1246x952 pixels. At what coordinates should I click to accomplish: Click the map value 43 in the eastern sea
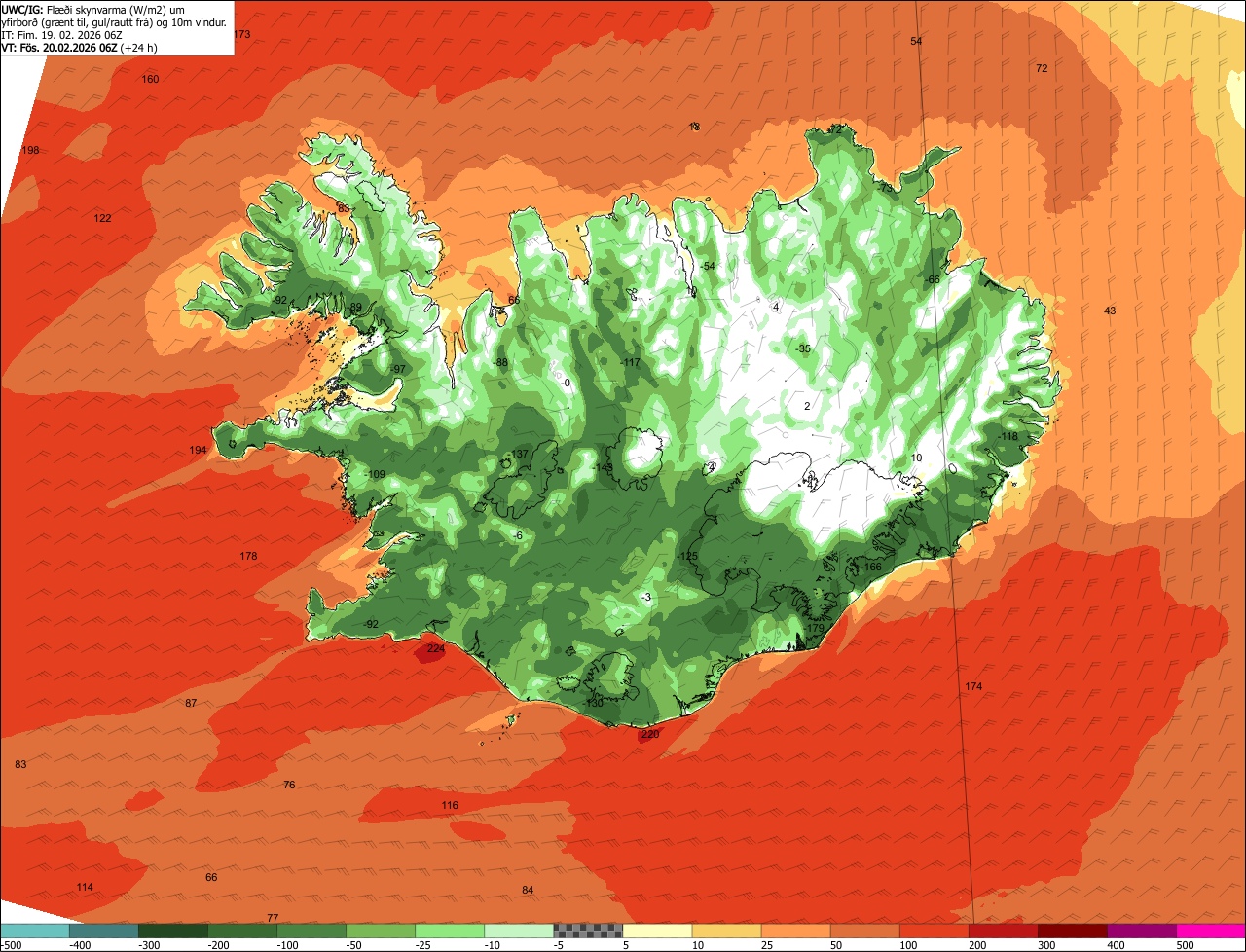coord(1110,311)
